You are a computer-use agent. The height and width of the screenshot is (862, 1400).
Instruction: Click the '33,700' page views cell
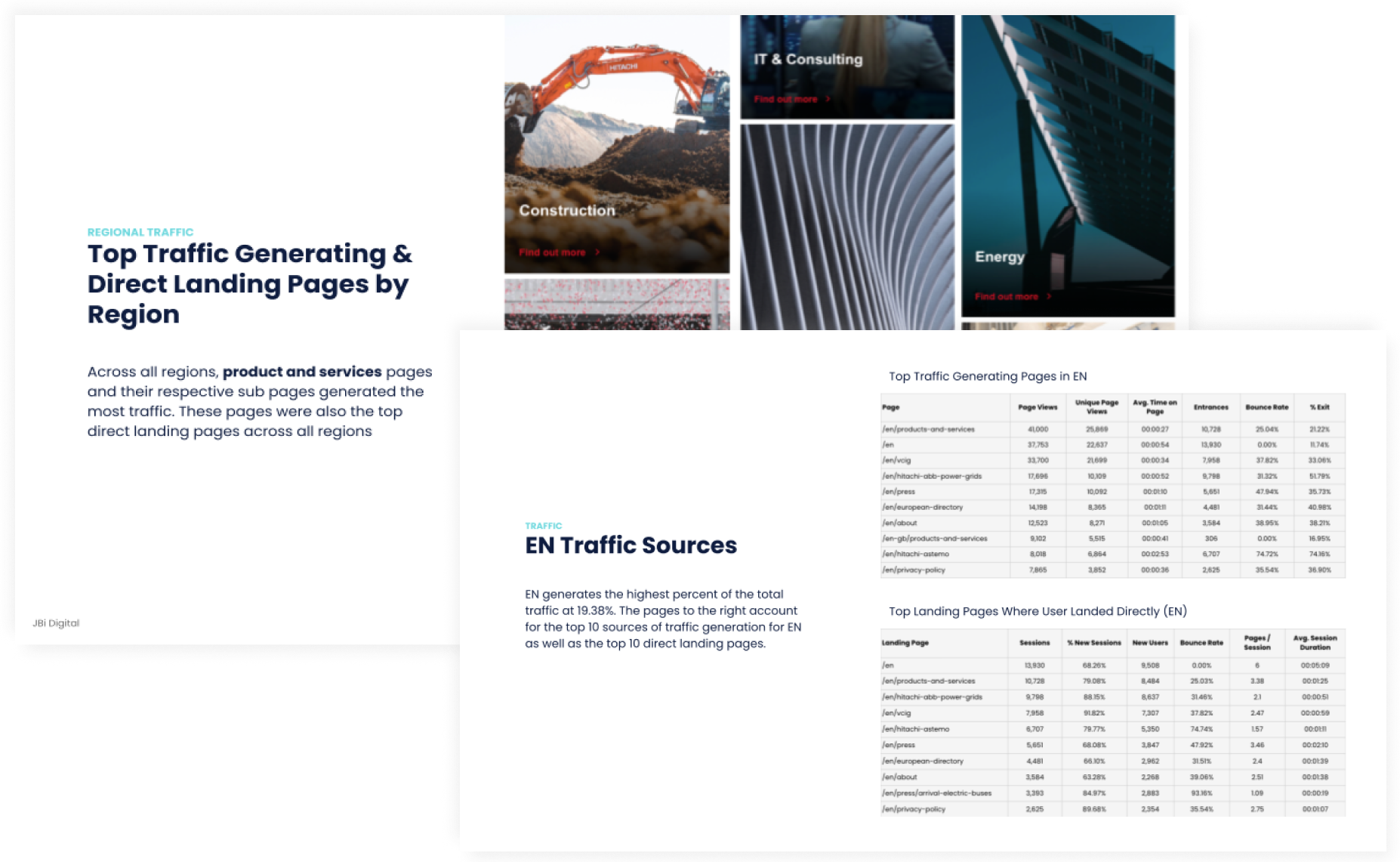[x=1038, y=460]
